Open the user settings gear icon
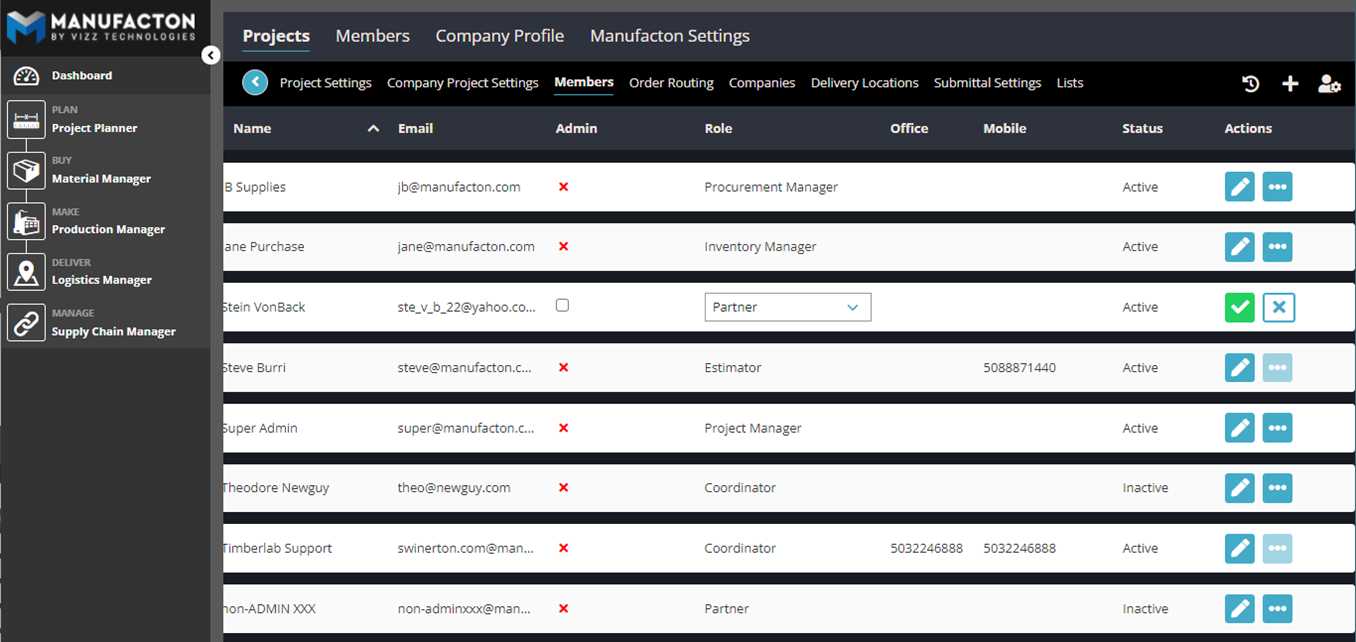The height and width of the screenshot is (642, 1356). (x=1329, y=84)
